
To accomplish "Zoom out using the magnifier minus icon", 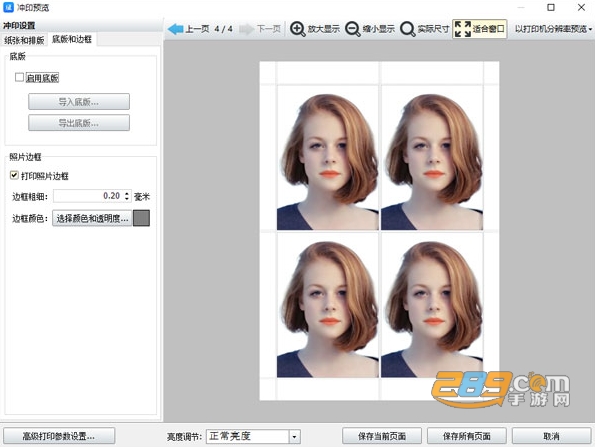I will [x=353, y=29].
